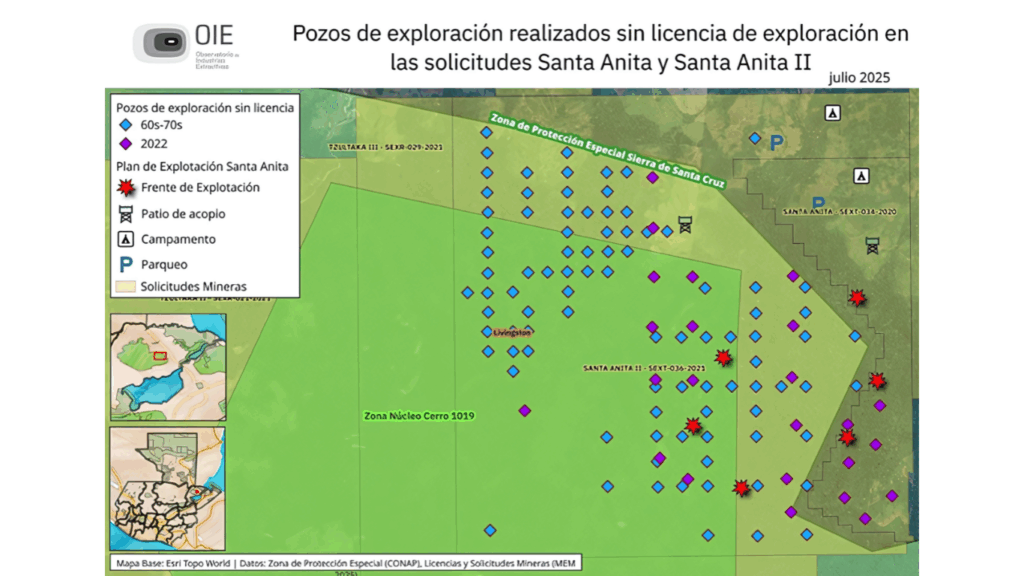Image resolution: width=1024 pixels, height=576 pixels.
Task: Click the '60s-70s' legend label
Action: point(161,125)
